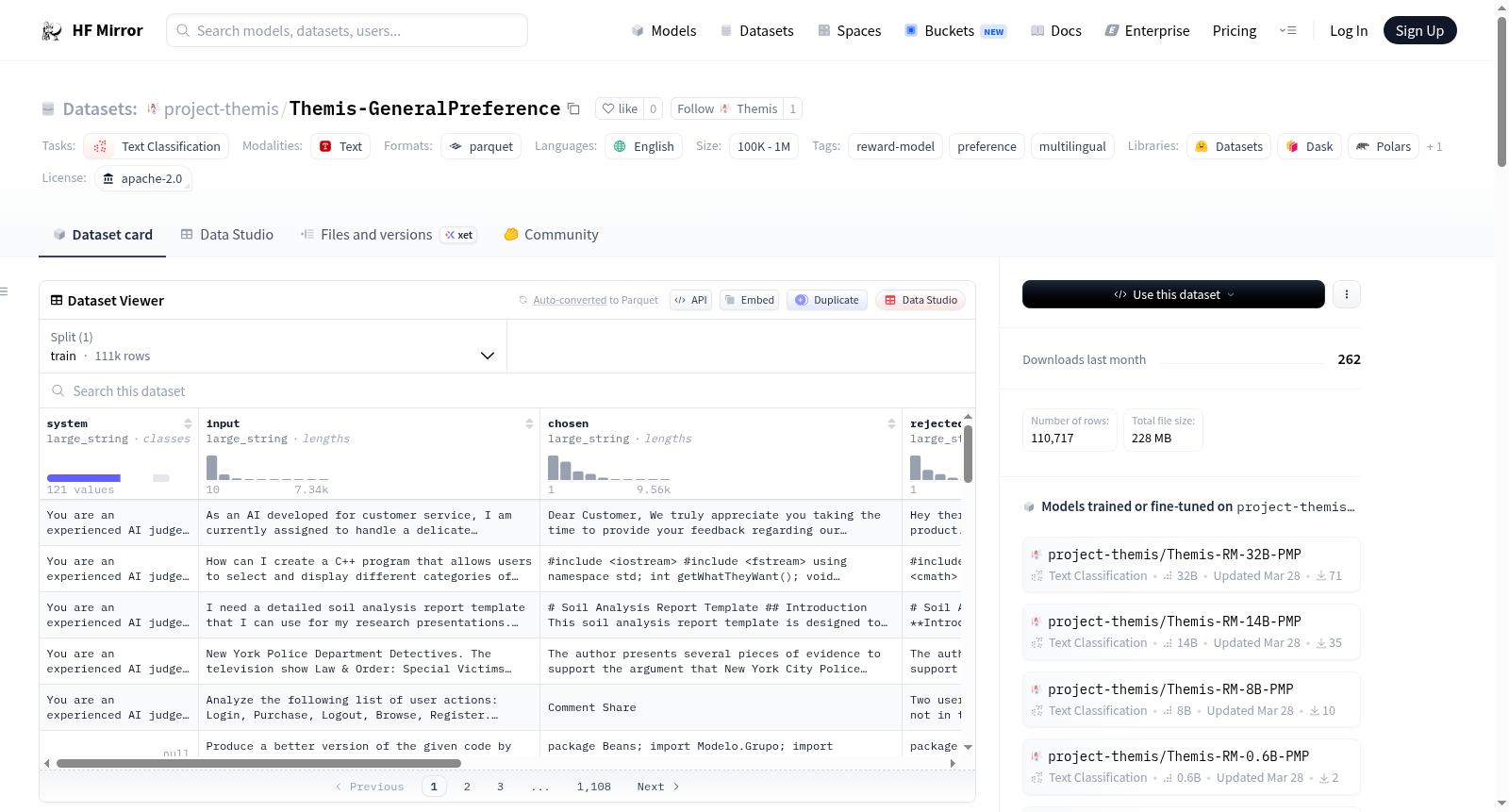Screen dimensions: 1509x812
Task: Click the Text Classification task tag
Action: (x=158, y=146)
